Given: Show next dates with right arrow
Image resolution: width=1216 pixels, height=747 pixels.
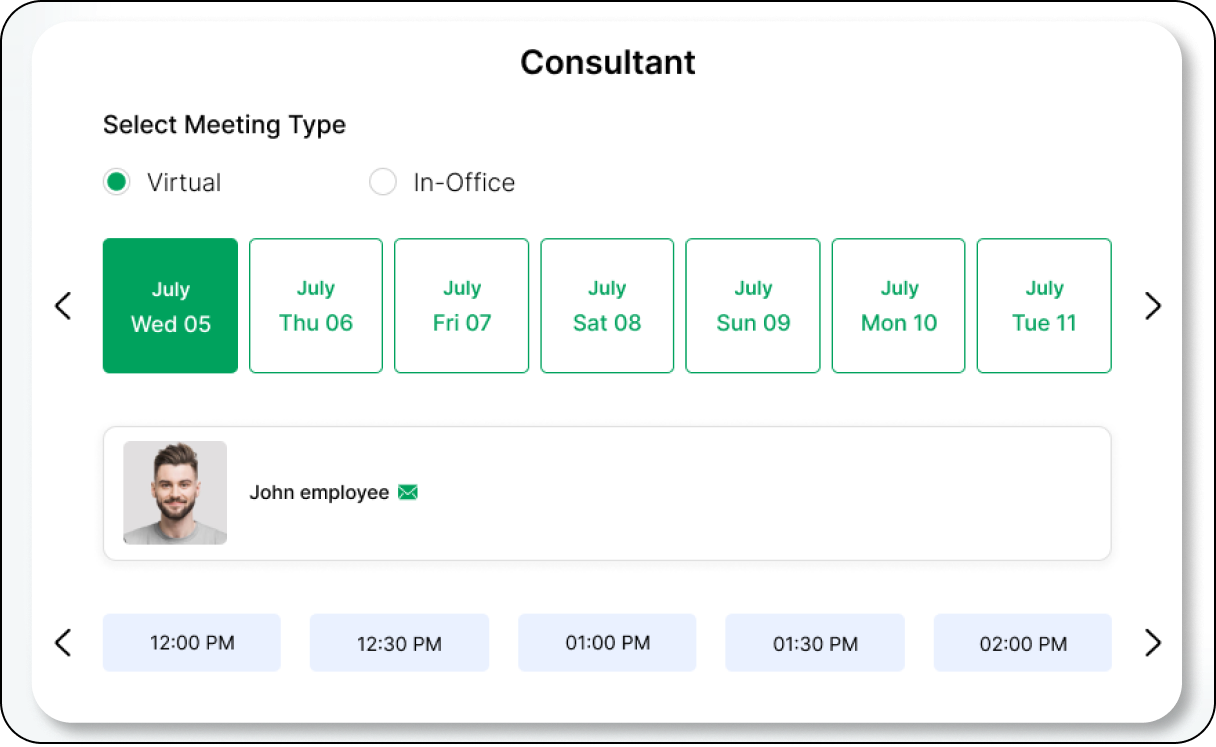Looking at the screenshot, I should coord(1153,306).
